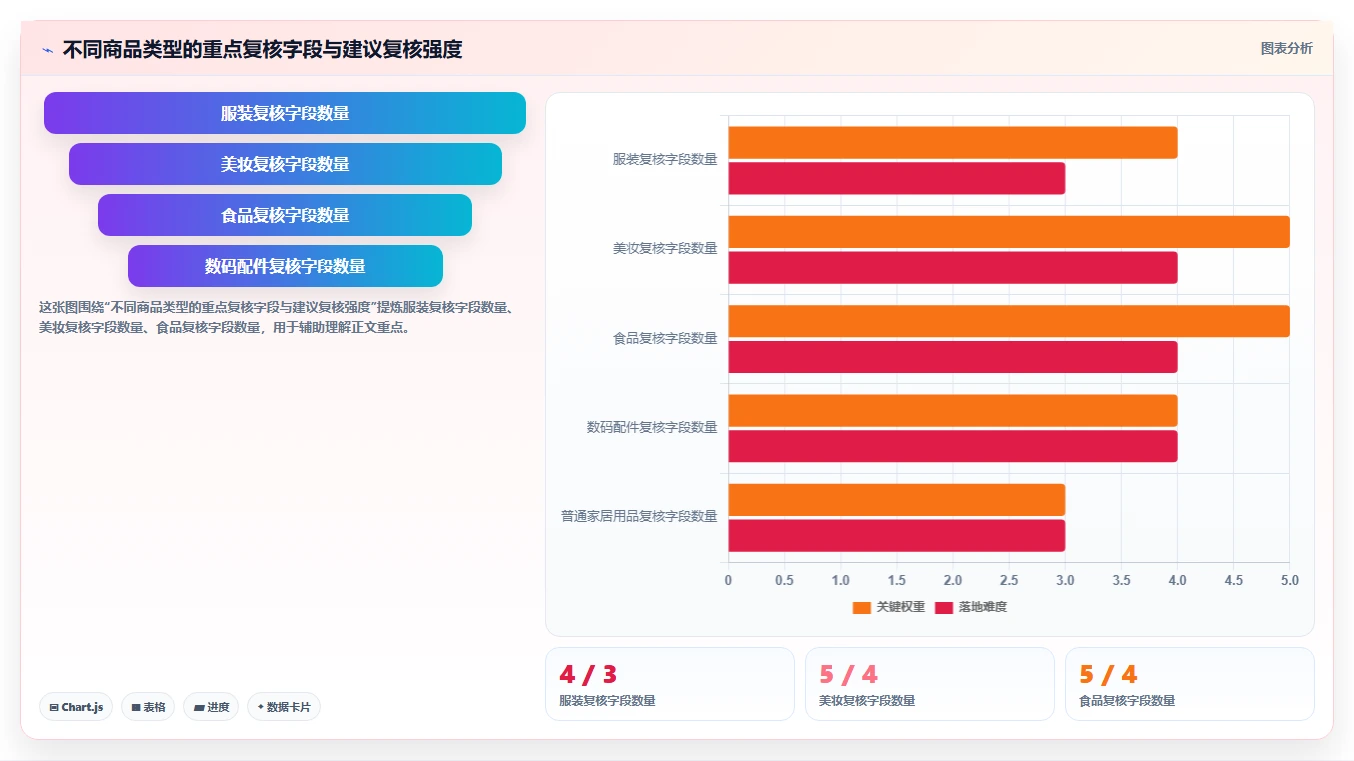Select the 服装复核字段数量 funnel bar
1354x761 pixels.
tap(285, 113)
